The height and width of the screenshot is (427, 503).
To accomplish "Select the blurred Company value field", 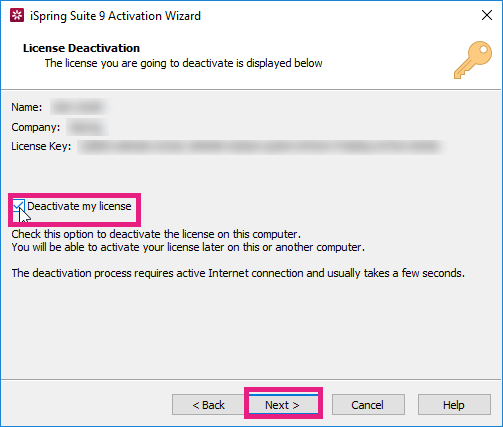I will (87, 127).
